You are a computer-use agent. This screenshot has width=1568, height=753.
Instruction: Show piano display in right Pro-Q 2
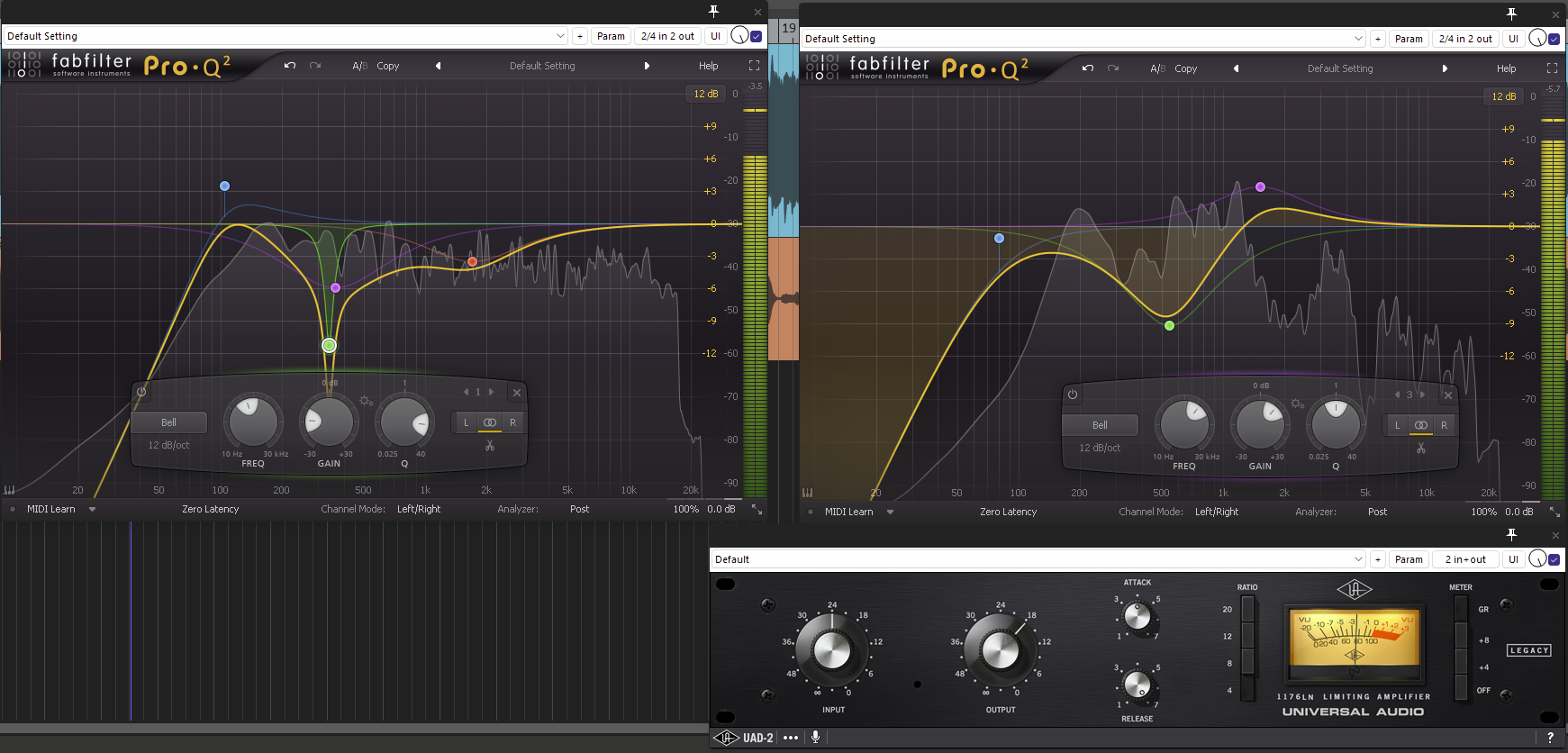pos(808,493)
